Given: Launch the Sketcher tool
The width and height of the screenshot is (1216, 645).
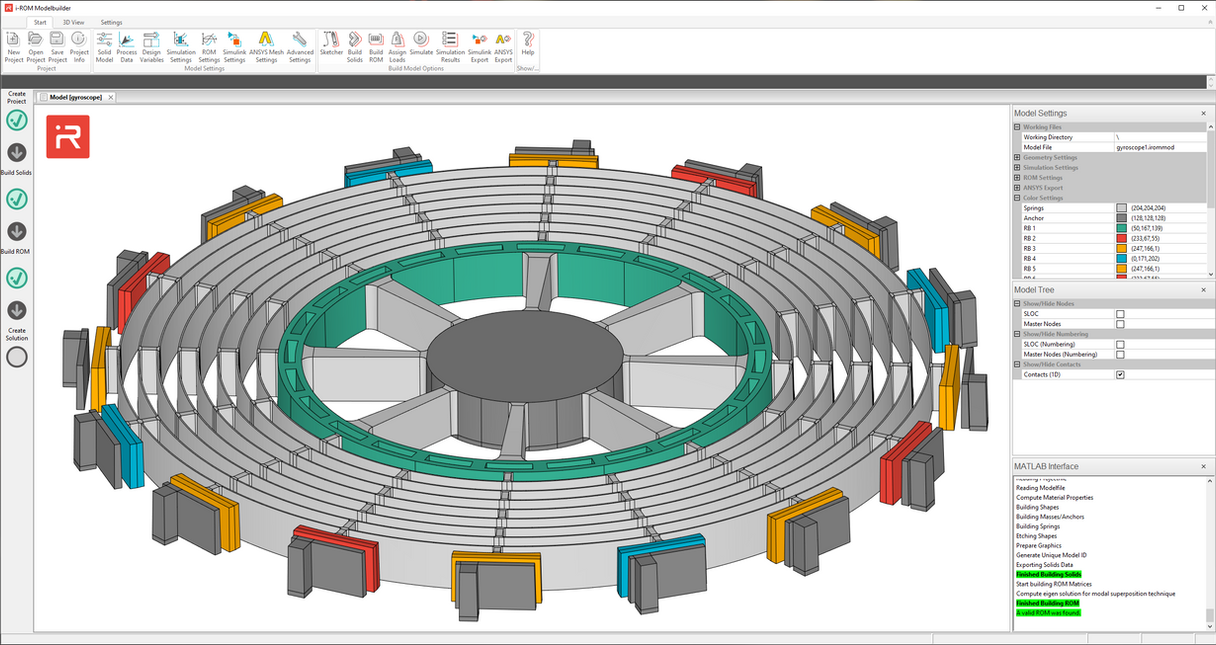Looking at the screenshot, I should click(x=331, y=44).
